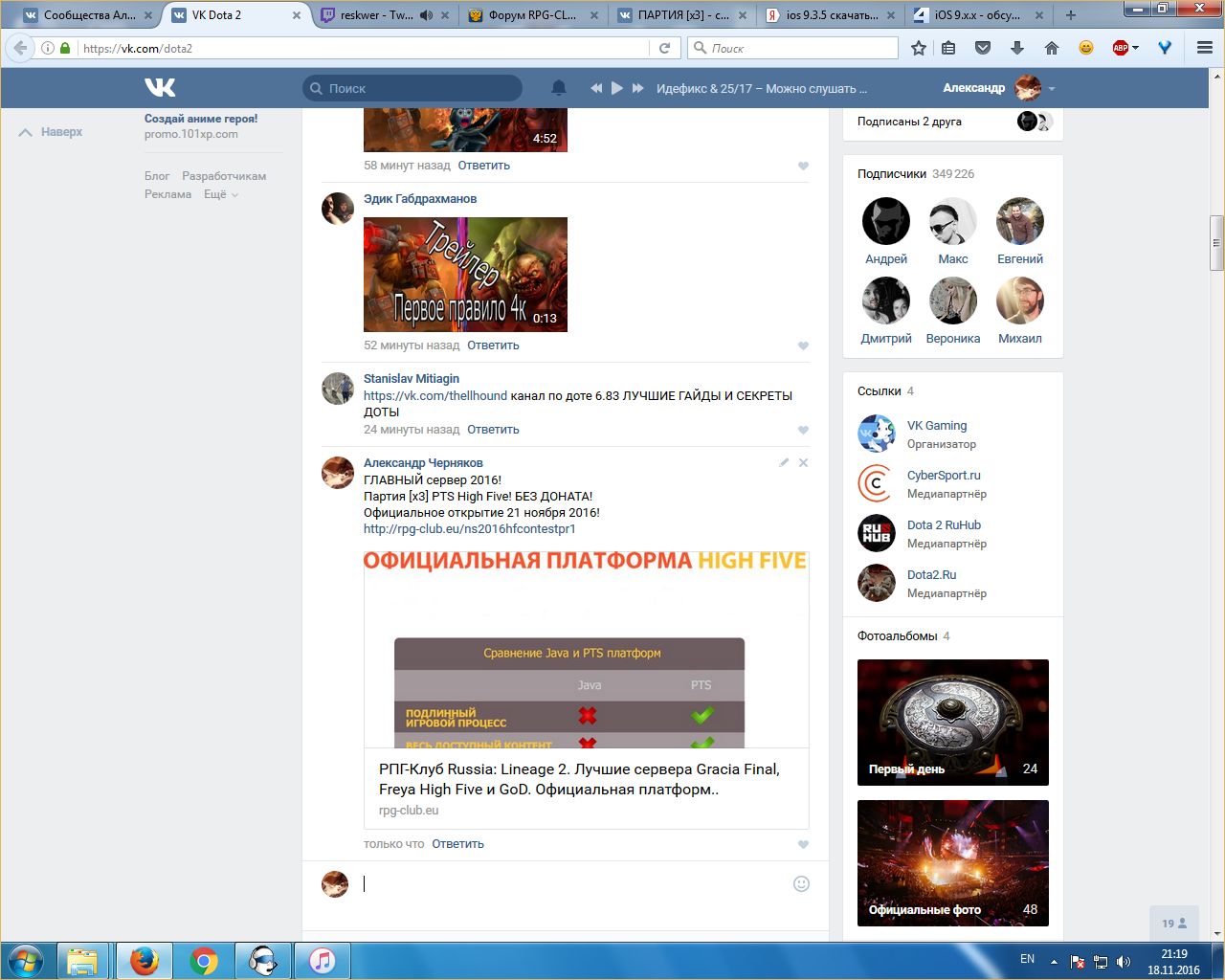Like Эдик Габдрахманов's comment
The image size is (1225, 980).
(x=803, y=346)
